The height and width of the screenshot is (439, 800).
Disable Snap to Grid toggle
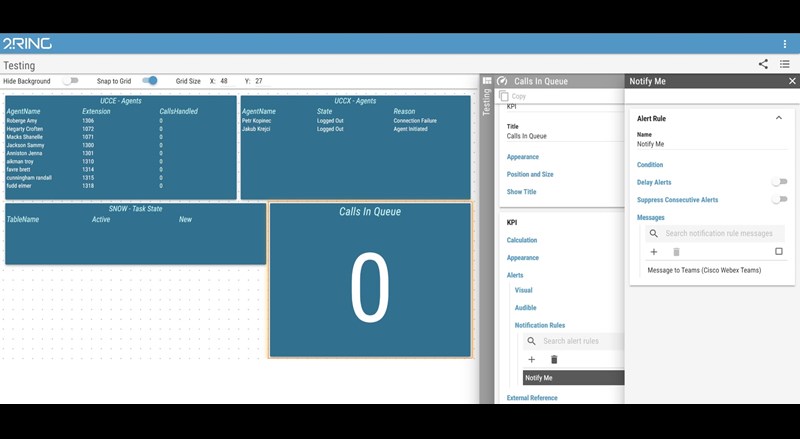149,81
